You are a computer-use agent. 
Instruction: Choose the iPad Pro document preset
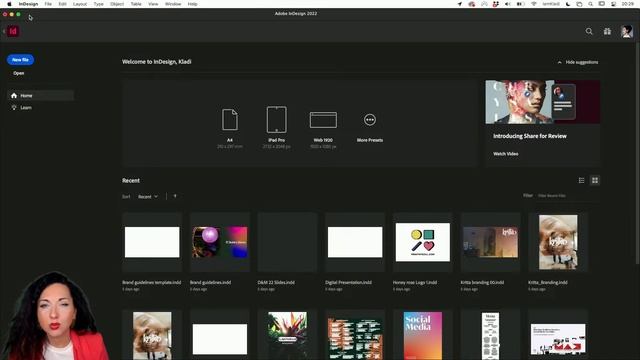276,127
